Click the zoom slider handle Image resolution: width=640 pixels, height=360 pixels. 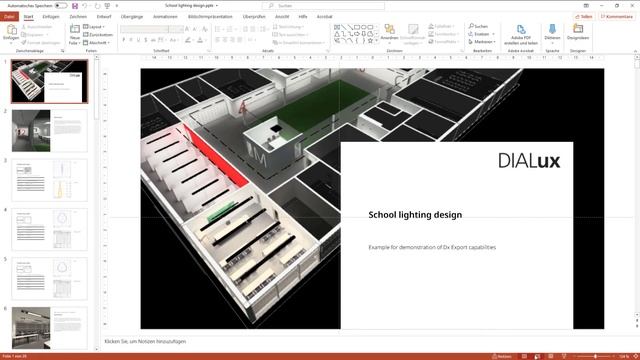[x=595, y=356]
